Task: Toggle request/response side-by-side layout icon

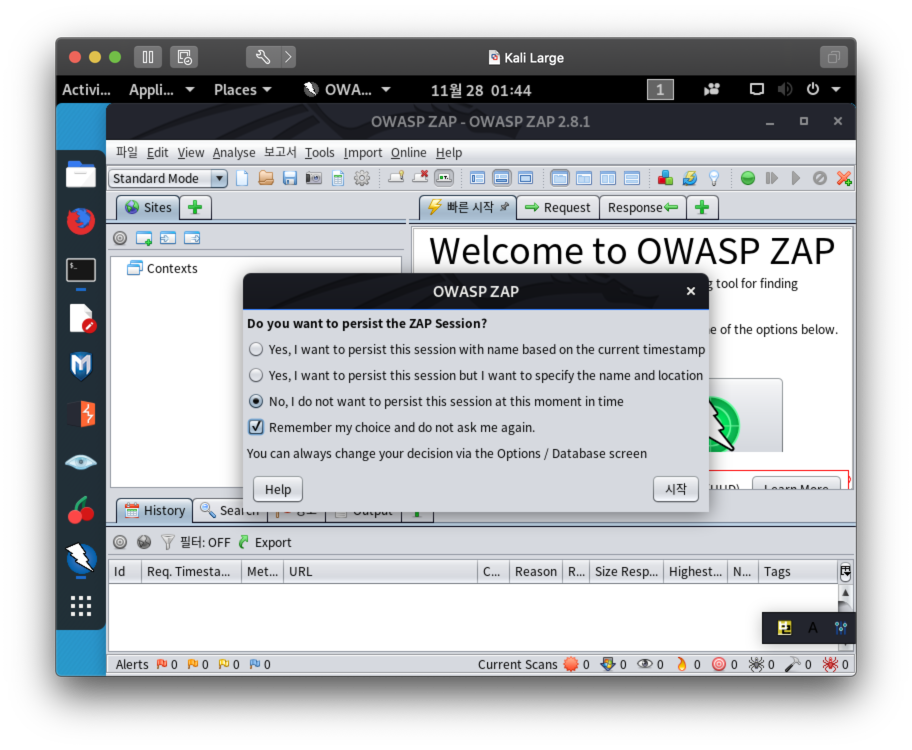Action: (x=608, y=178)
